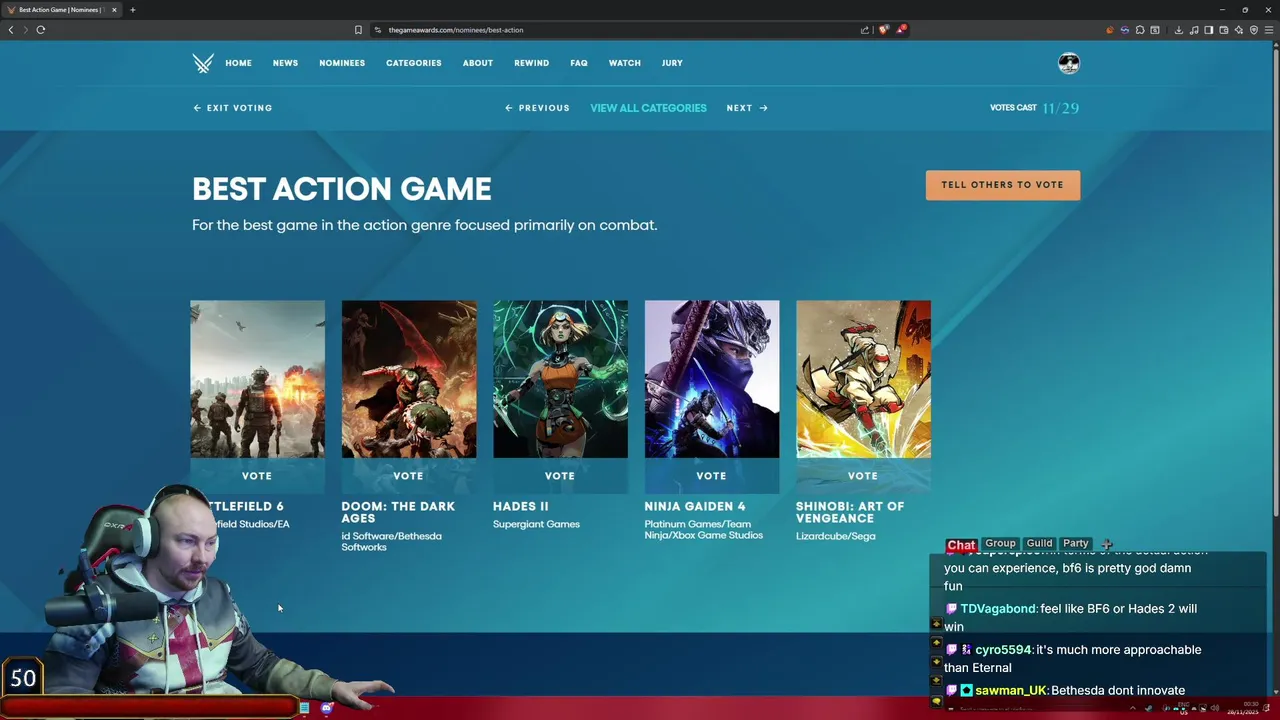This screenshot has width=1280, height=720.
Task: Open the NOMINEES menu item
Action: (x=342, y=63)
